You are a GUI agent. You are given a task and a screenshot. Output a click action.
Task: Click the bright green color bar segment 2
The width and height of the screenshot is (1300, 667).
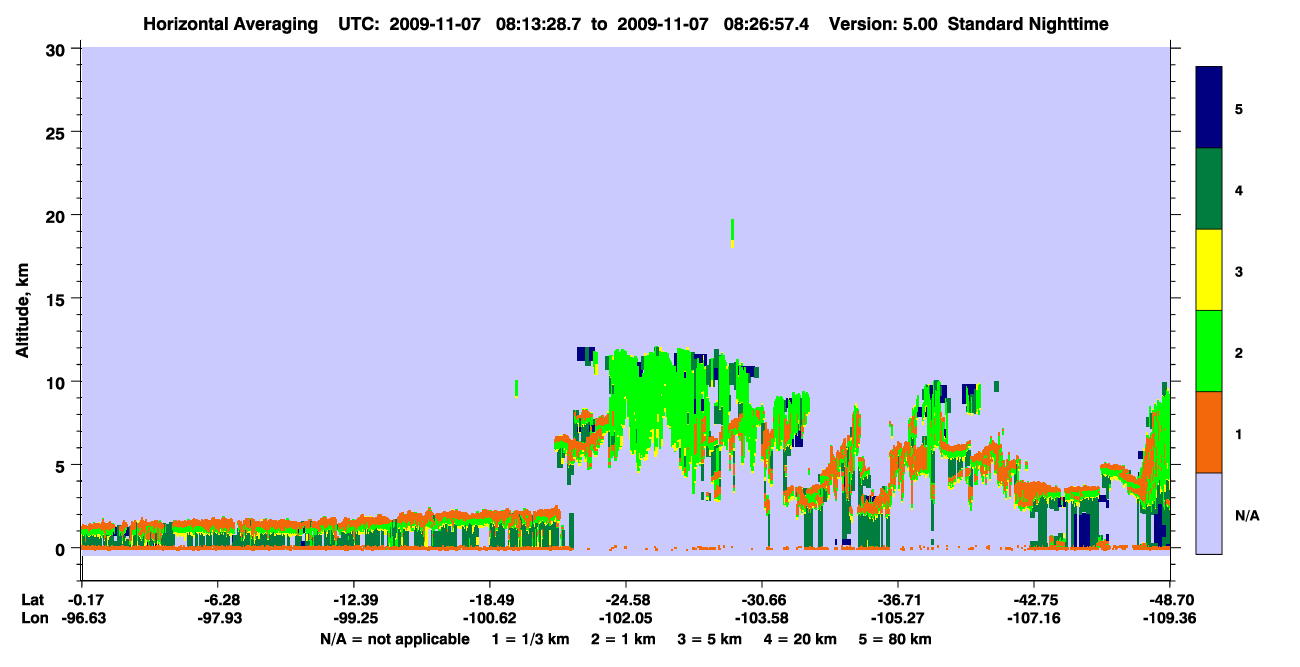click(x=1209, y=351)
